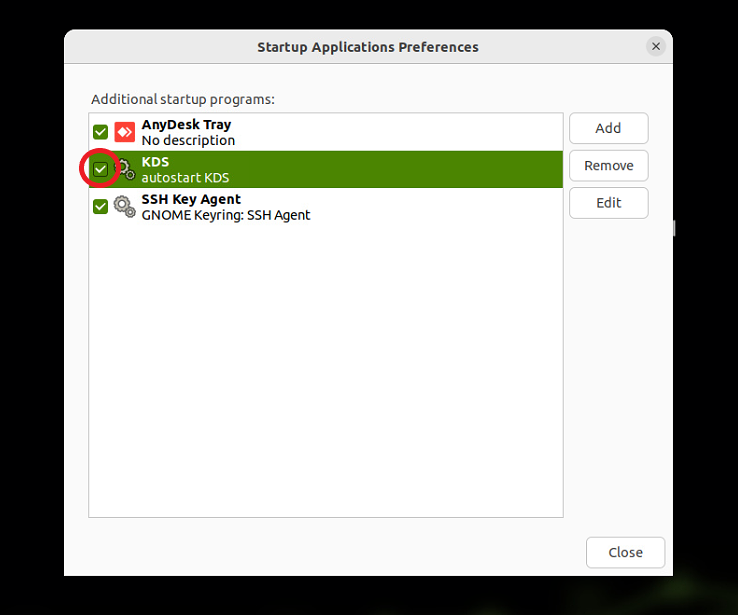Uncheck the KDS autostart checkbox

click(100, 169)
